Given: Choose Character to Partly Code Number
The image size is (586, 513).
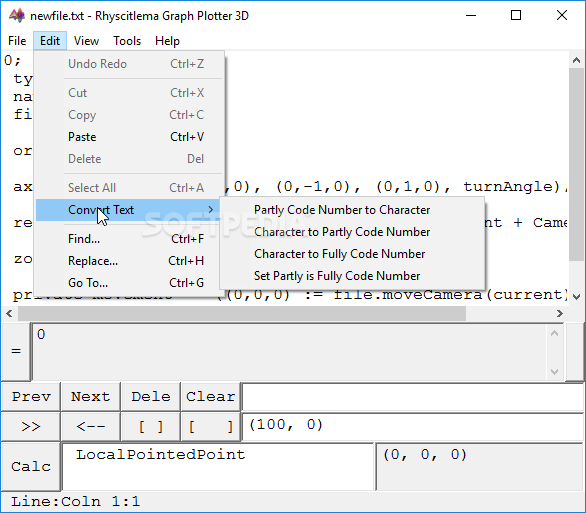Looking at the screenshot, I should 352,232.
